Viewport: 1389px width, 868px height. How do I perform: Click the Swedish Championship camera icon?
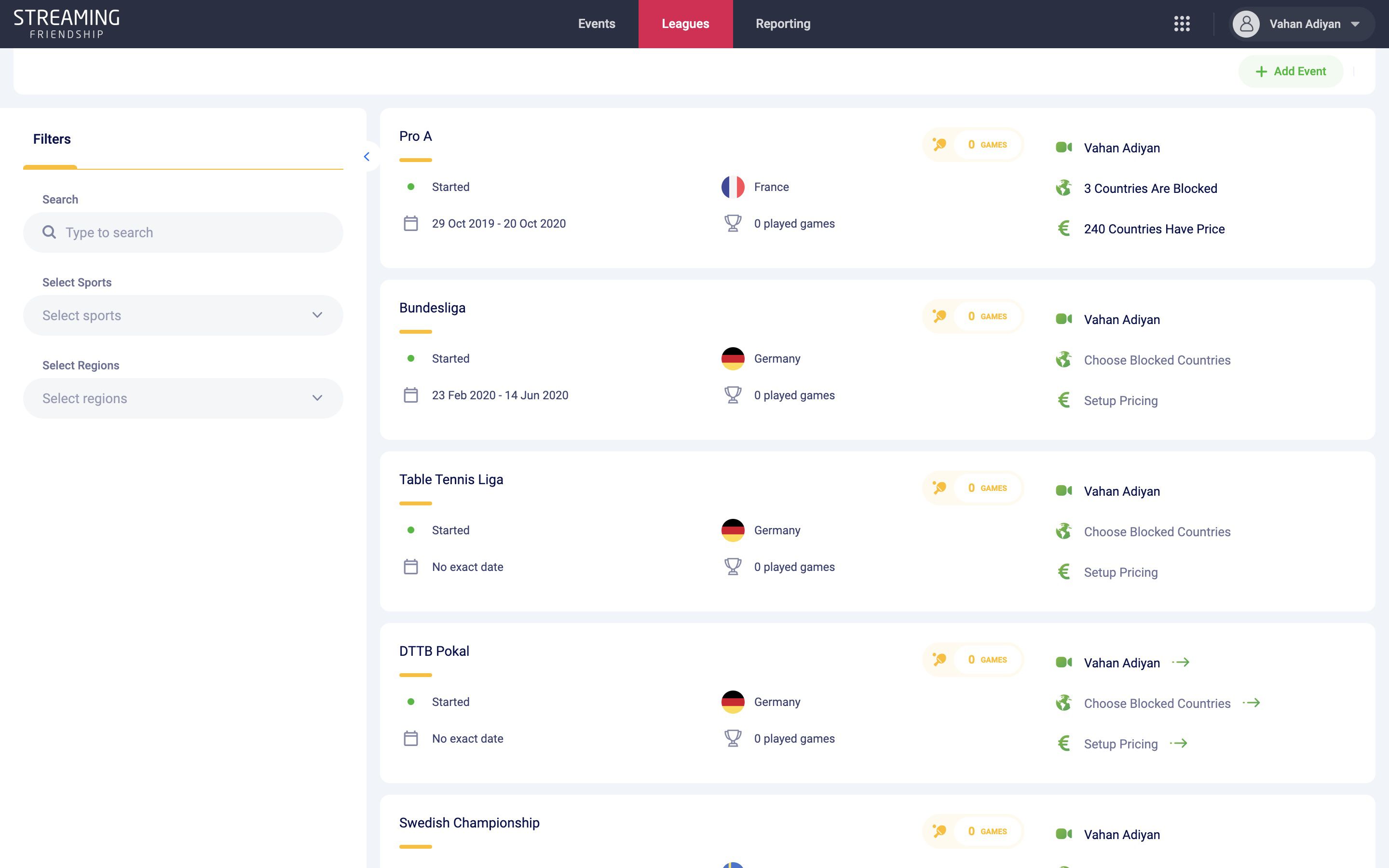coord(1063,834)
